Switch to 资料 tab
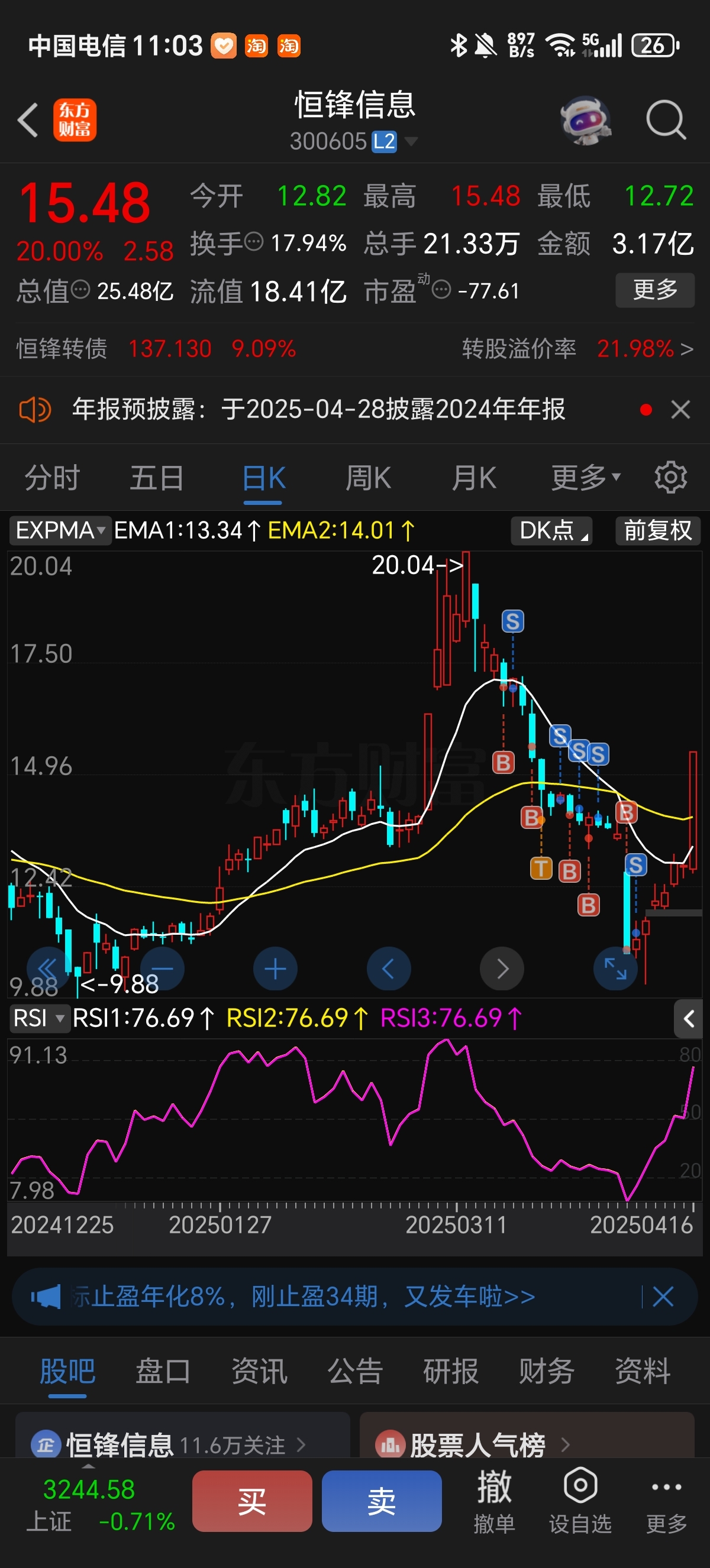Screen dimensions: 710x1568 coord(643,1371)
